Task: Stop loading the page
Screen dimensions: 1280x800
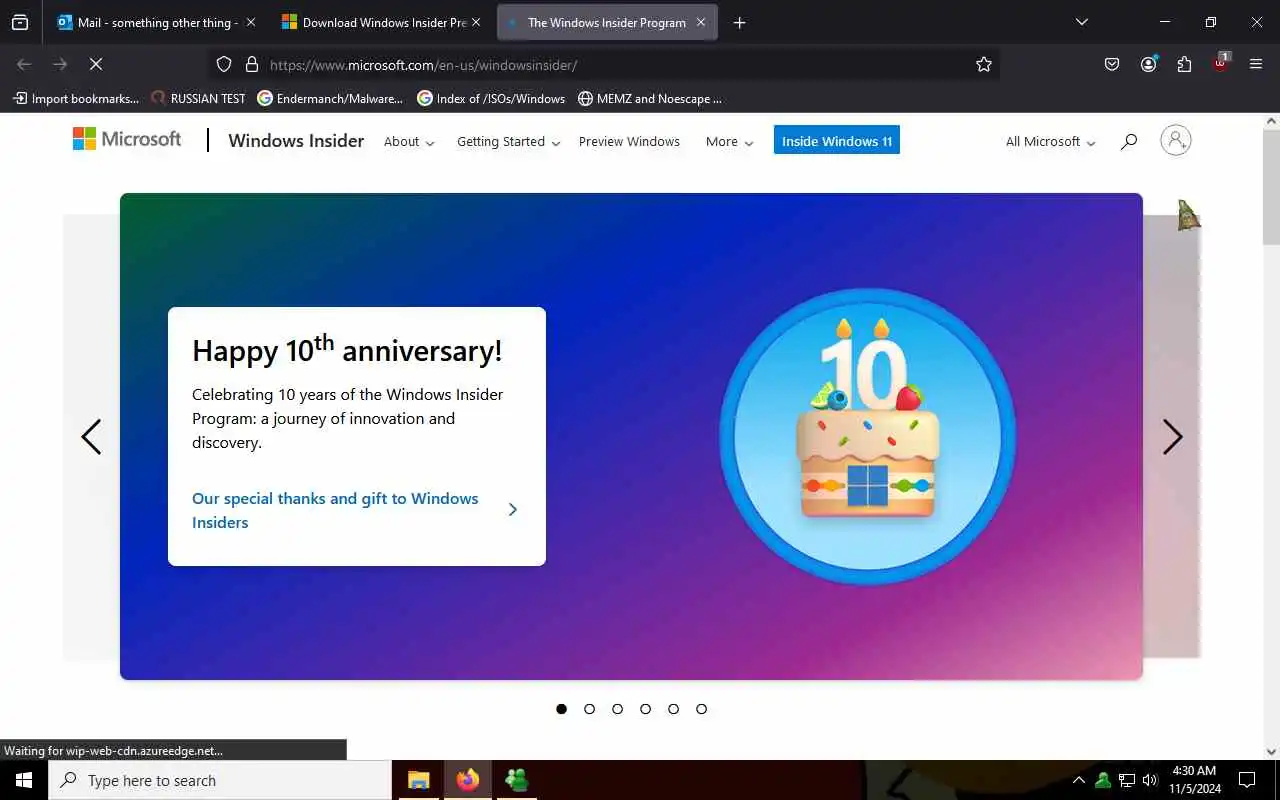Action: click(96, 64)
